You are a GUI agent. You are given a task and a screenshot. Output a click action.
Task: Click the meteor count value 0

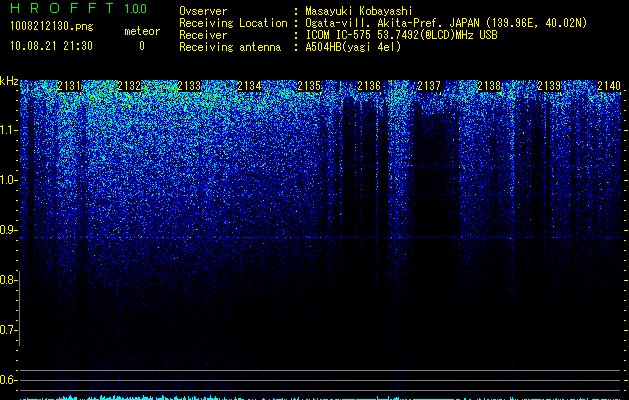tap(142, 46)
